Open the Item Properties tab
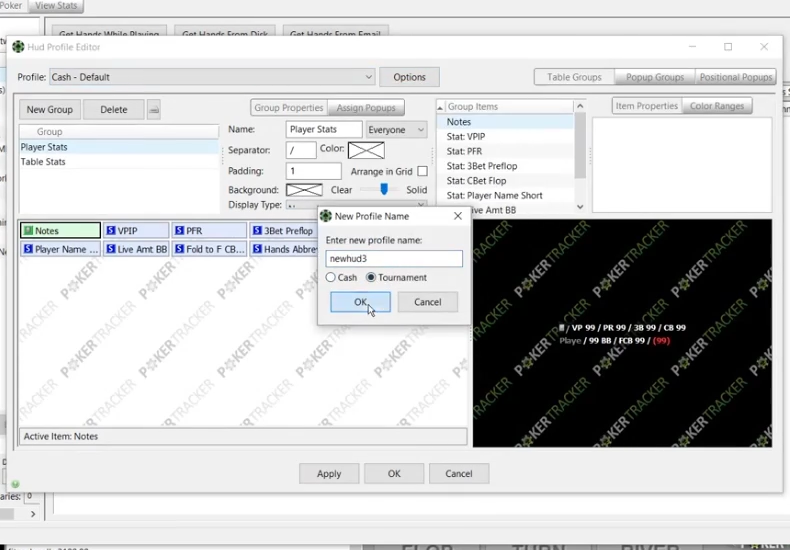790x550 pixels. (x=646, y=106)
